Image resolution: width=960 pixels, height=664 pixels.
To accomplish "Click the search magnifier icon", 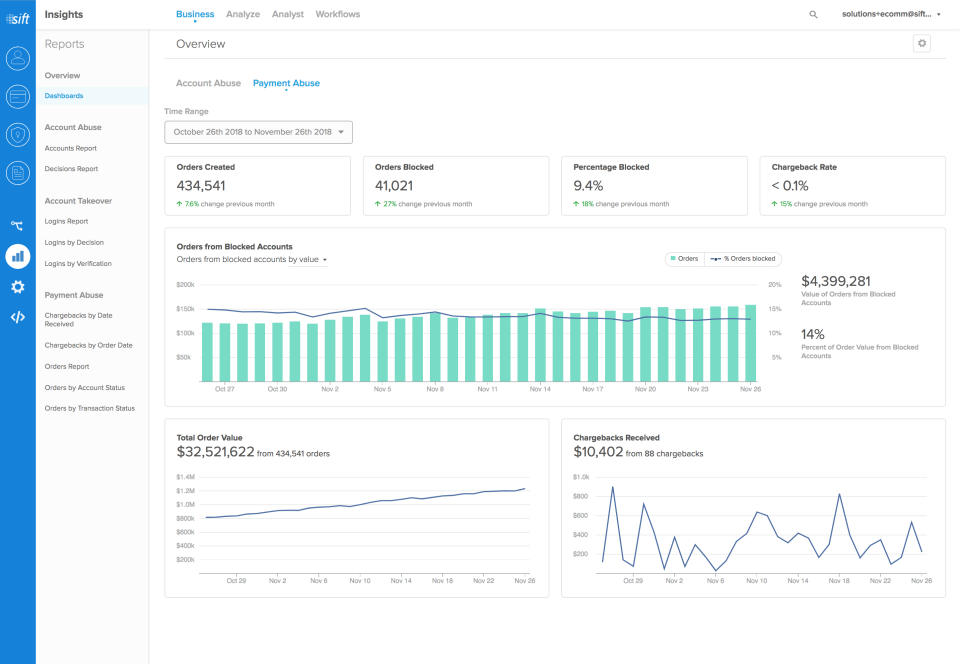I will click(813, 15).
